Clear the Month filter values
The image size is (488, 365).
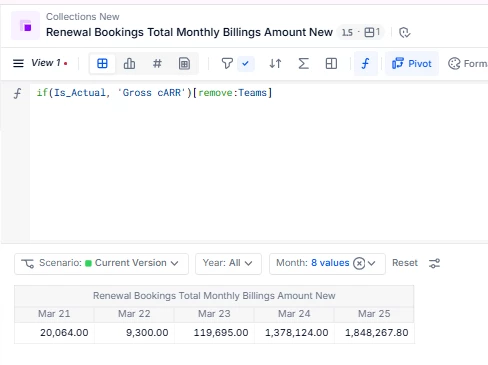coord(359,263)
